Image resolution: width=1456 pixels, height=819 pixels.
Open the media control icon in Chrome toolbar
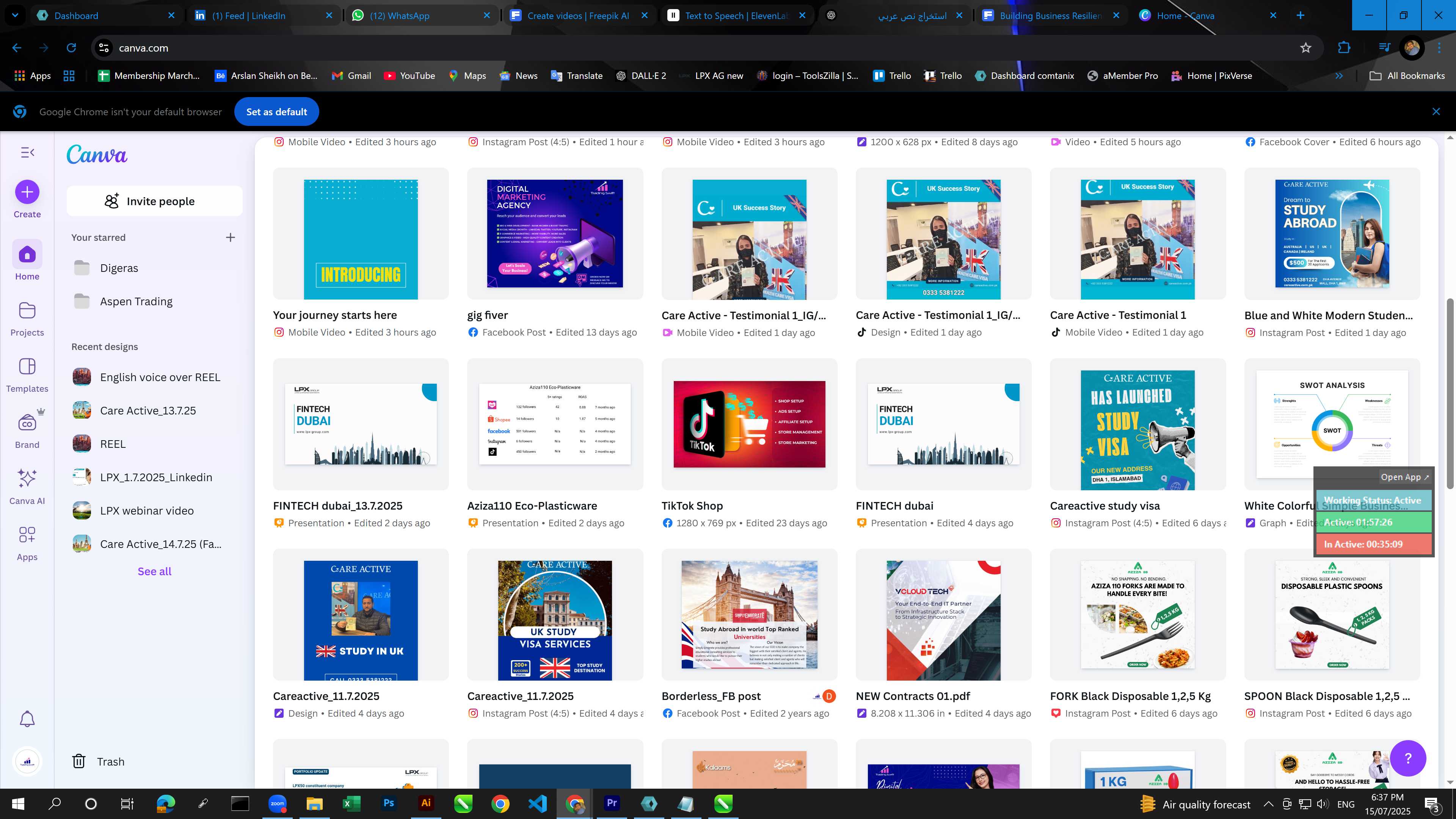point(1384,48)
